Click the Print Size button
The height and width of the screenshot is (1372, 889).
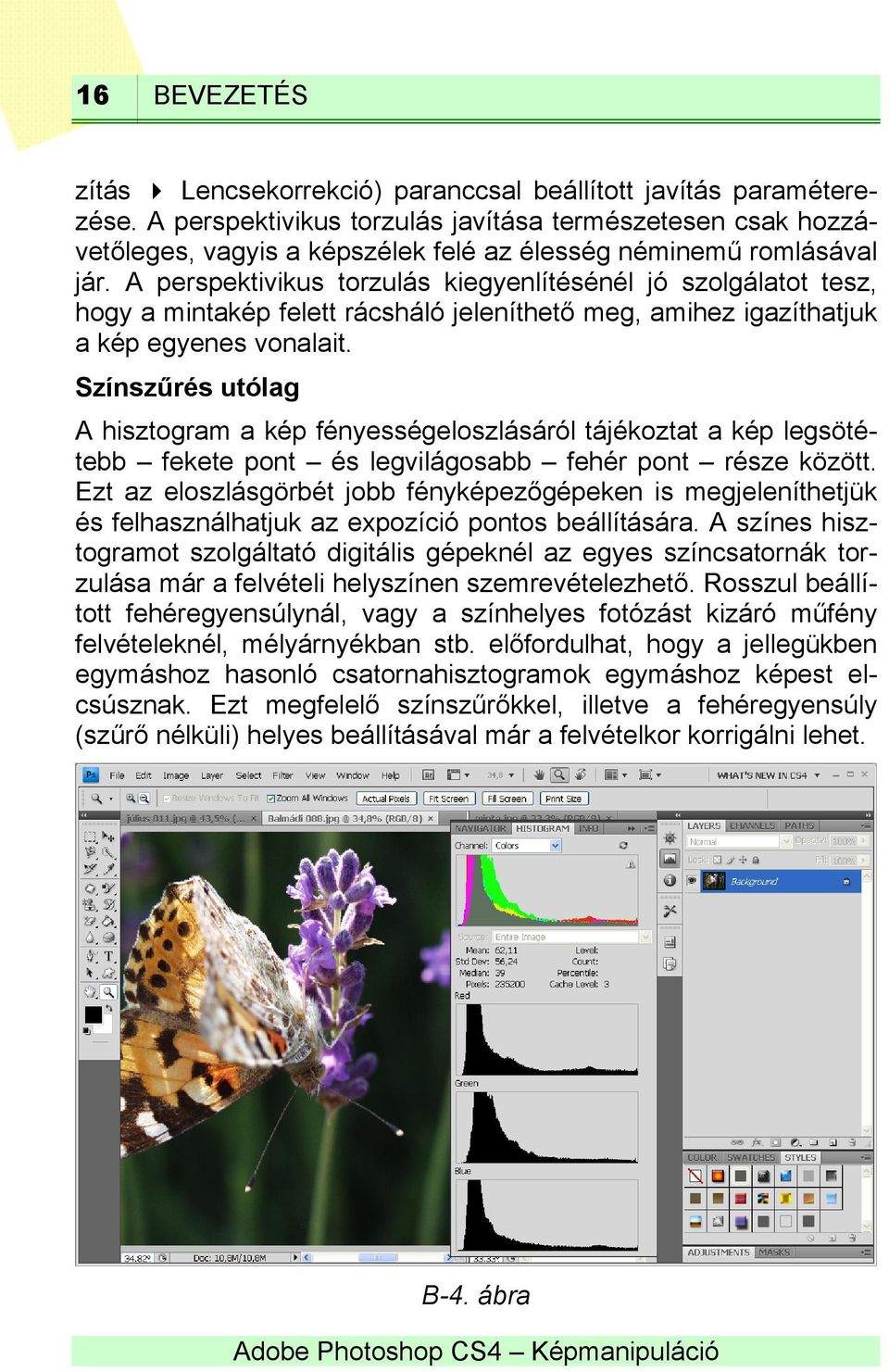564,799
